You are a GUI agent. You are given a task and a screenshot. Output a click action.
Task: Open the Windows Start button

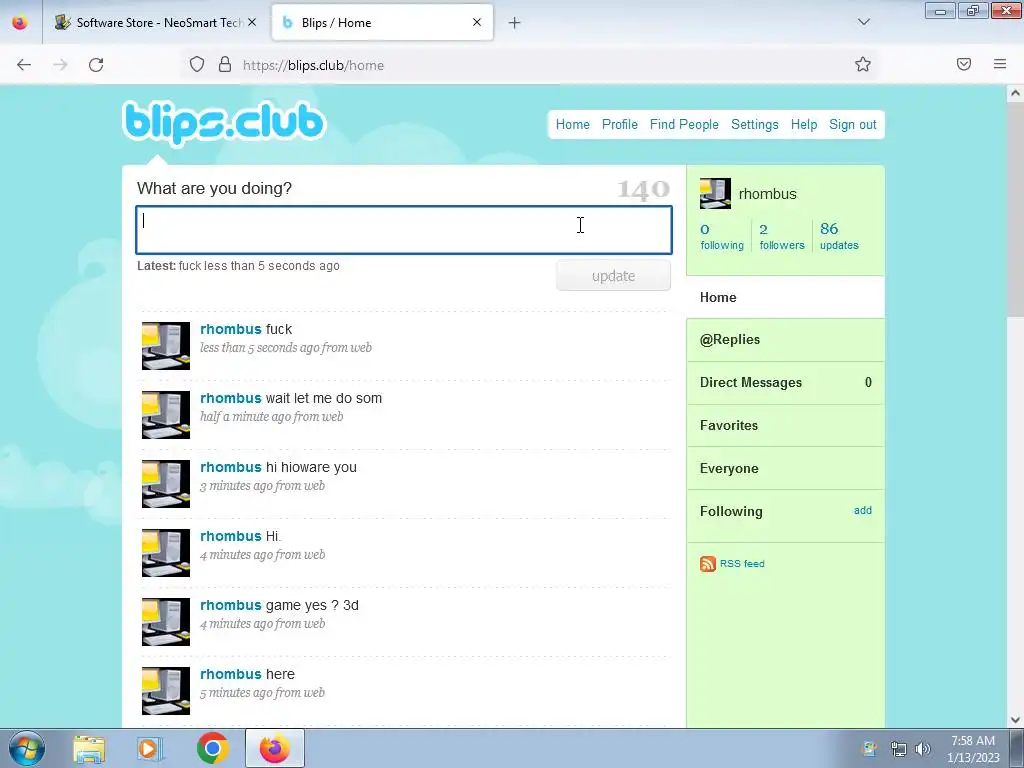coord(27,748)
